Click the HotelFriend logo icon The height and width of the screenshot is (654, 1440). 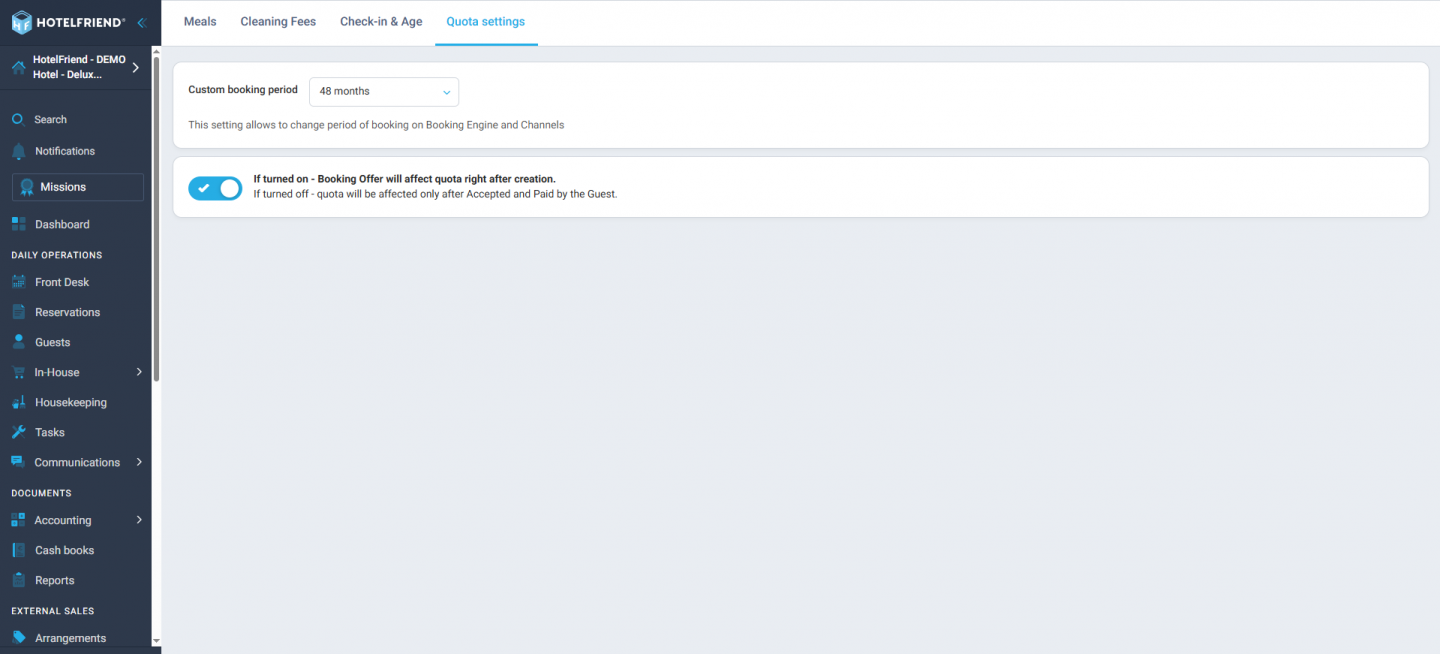click(x=22, y=22)
